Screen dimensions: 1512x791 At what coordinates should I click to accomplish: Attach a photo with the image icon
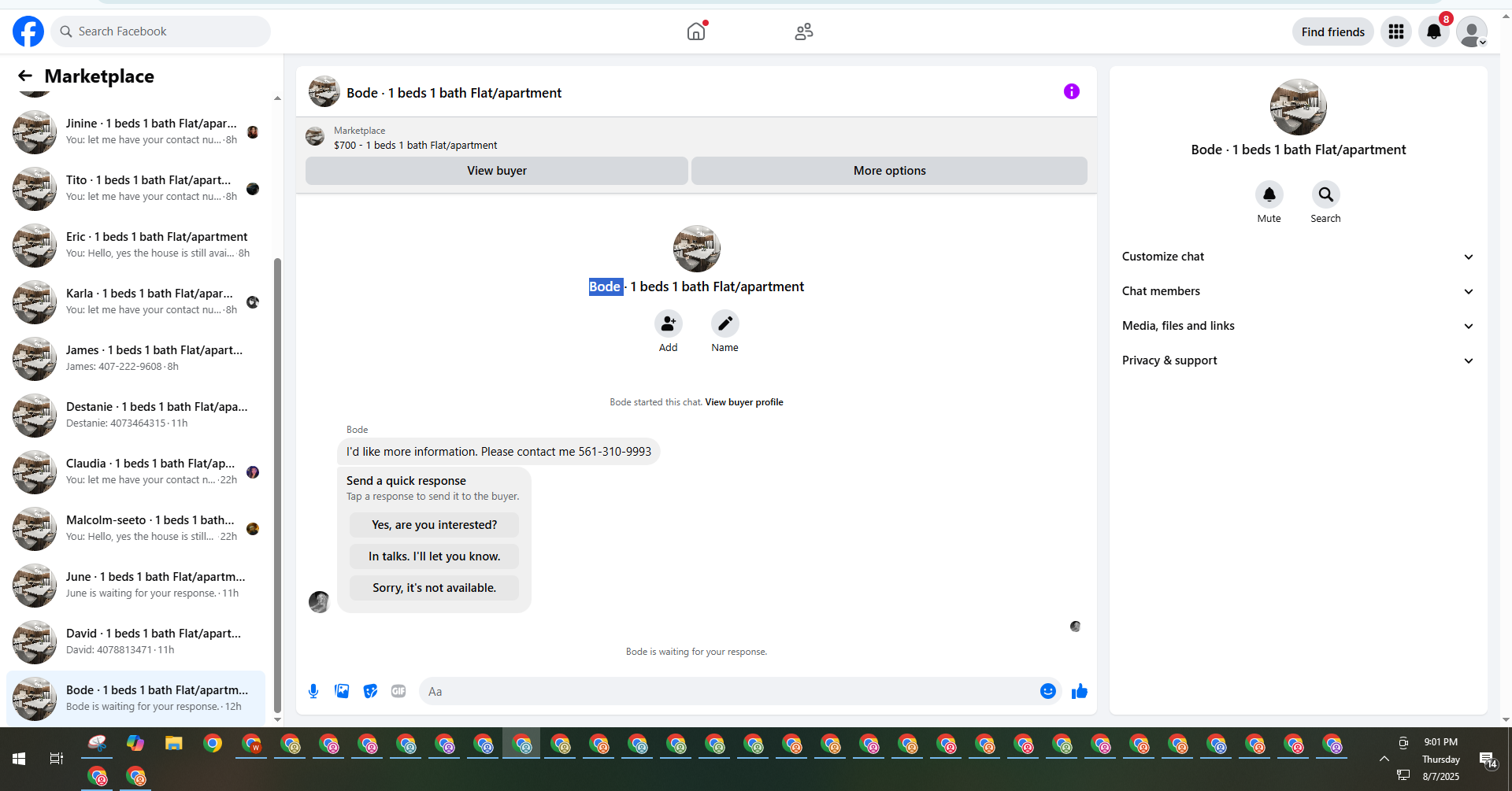[x=342, y=691]
